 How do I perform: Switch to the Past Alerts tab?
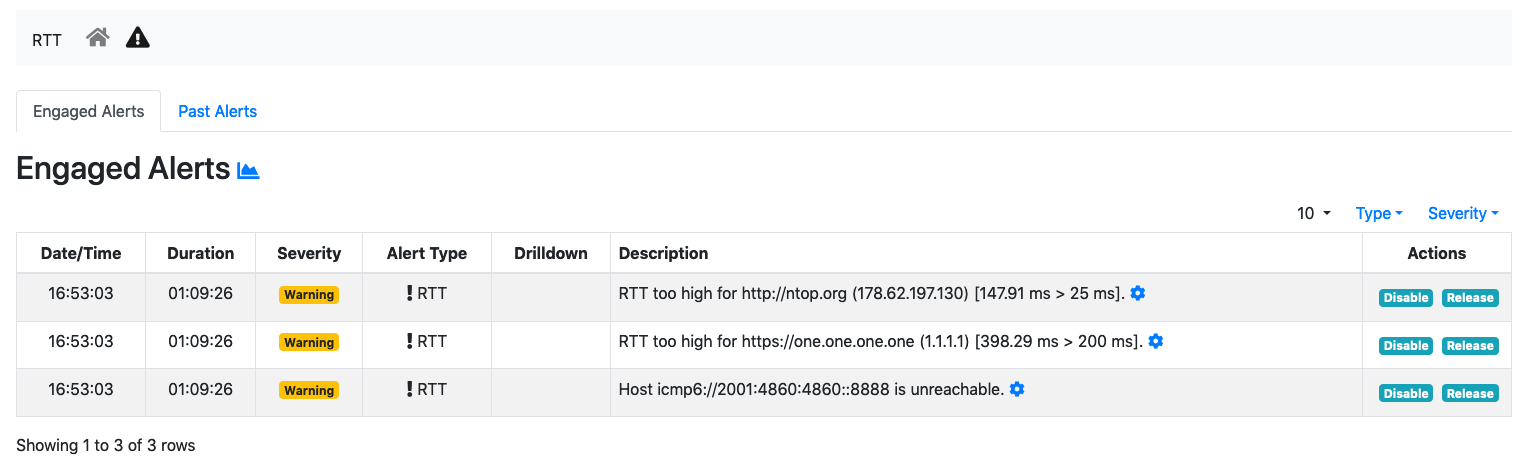[217, 111]
